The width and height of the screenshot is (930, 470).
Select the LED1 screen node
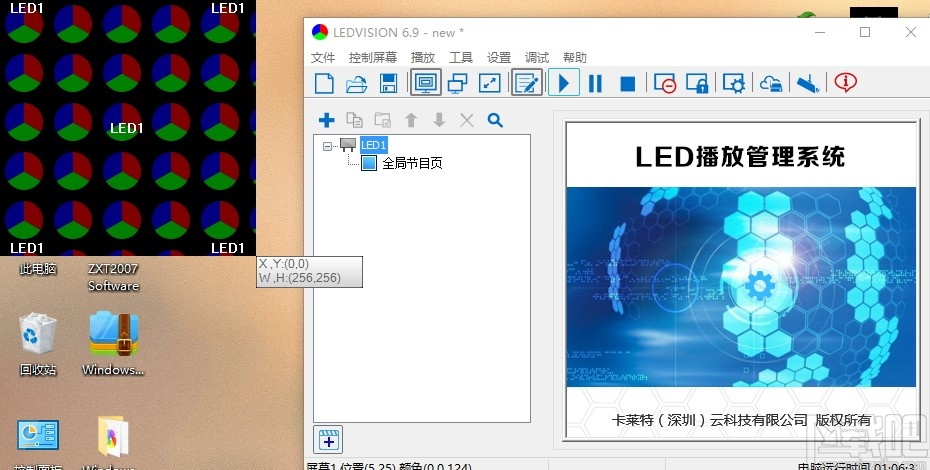373,145
